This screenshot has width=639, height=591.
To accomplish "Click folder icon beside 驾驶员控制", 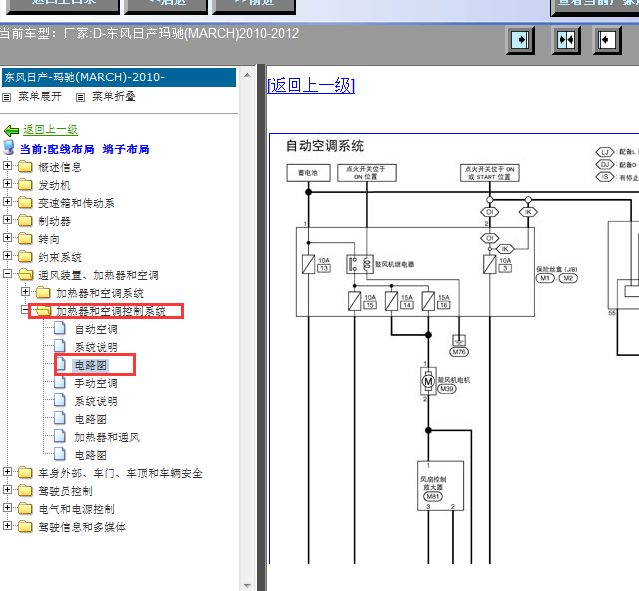I will [x=25, y=490].
